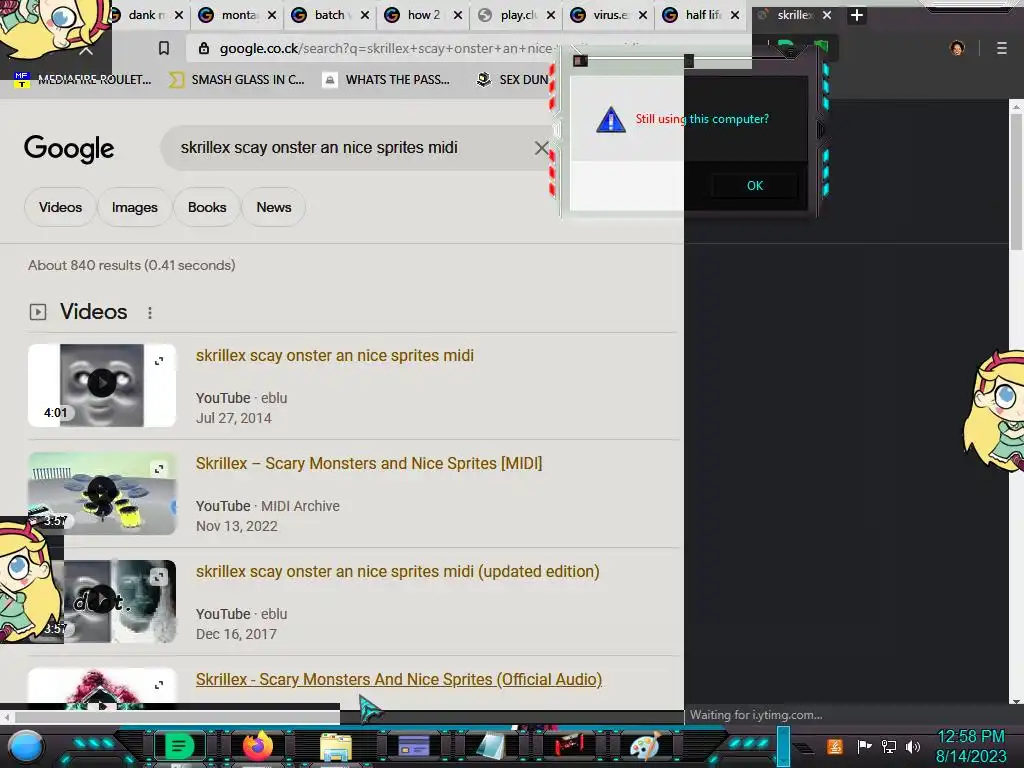
Task: Expand preview on the 4:01 video thumbnail
Action: point(159,360)
